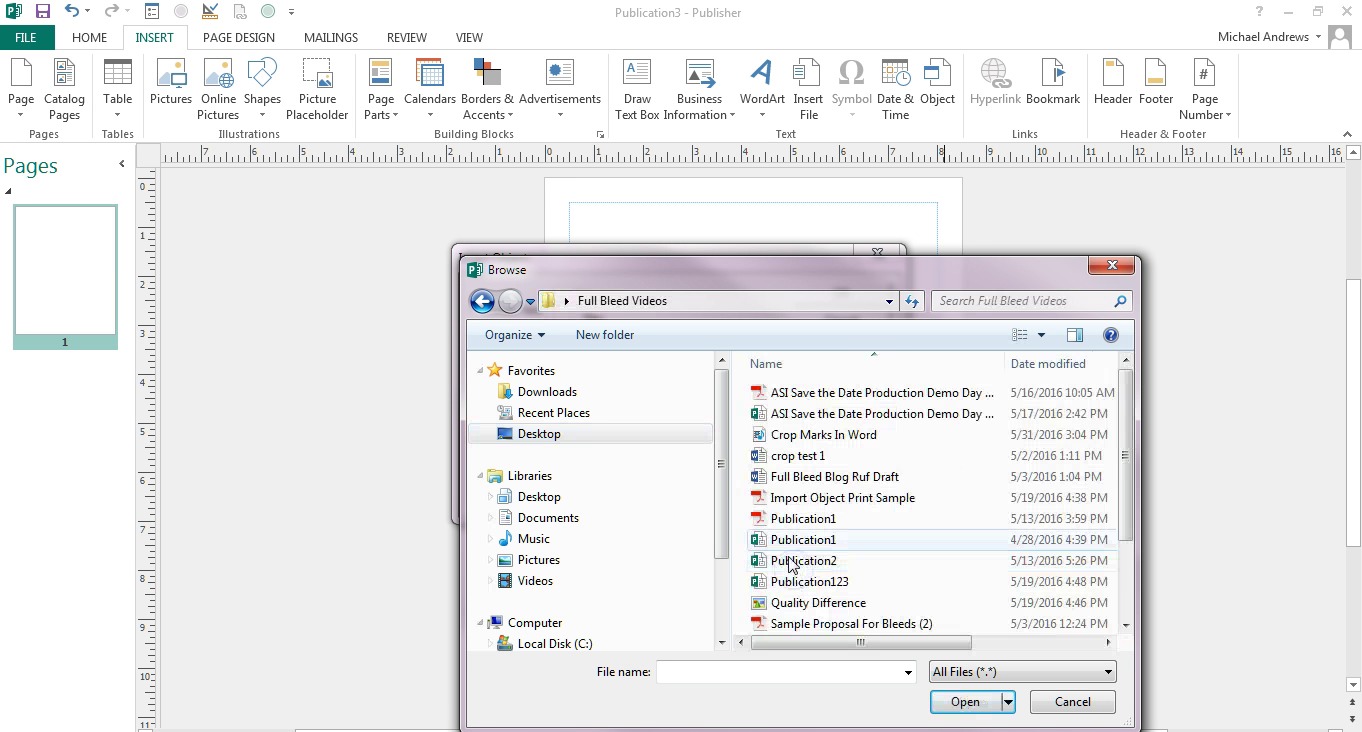Toggle the preview pane in Browse dialog
1362x732 pixels.
pos(1075,335)
